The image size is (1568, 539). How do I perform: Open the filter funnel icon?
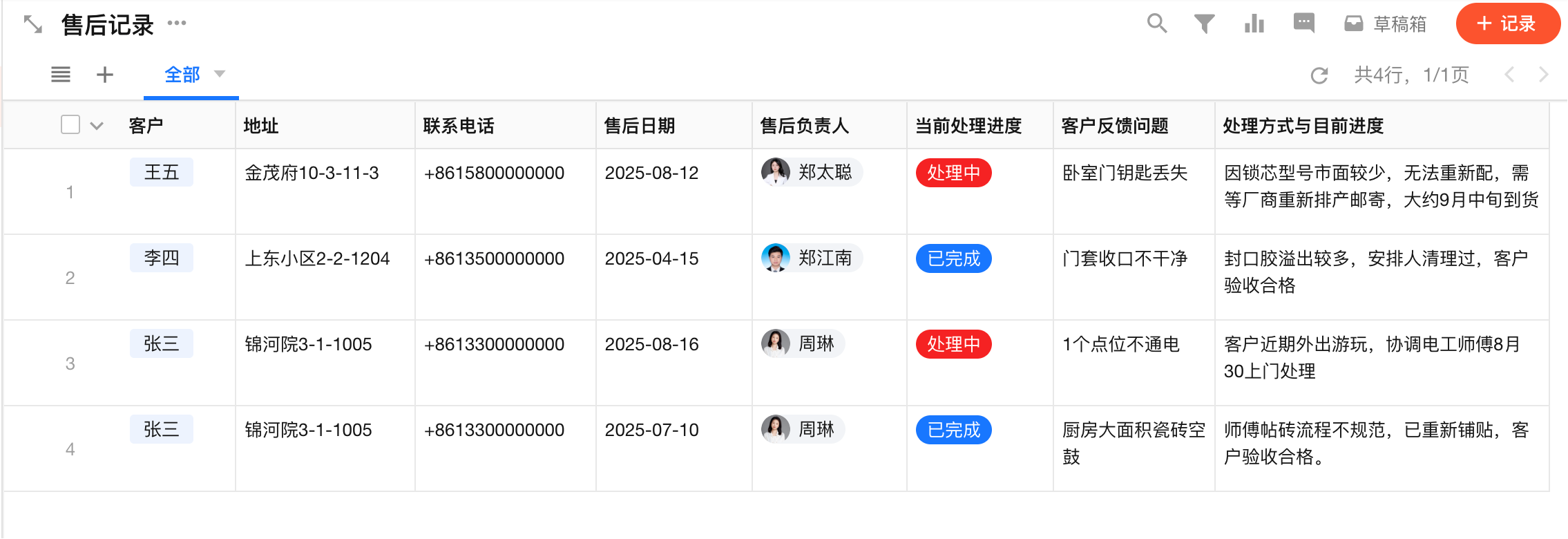1204,24
